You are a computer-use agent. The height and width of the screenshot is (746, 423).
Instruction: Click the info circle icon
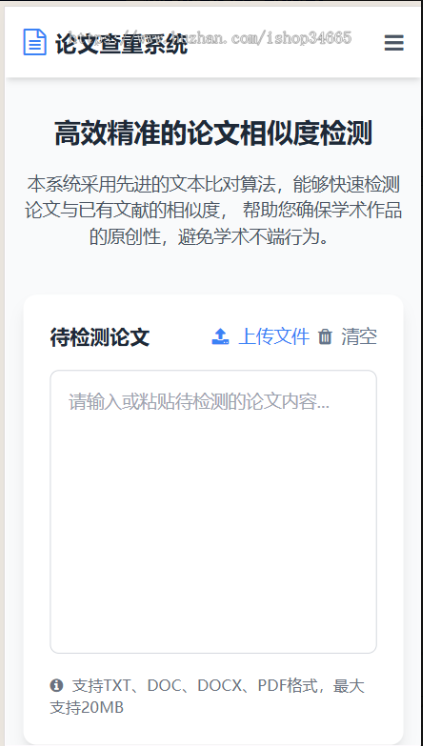[57, 686]
